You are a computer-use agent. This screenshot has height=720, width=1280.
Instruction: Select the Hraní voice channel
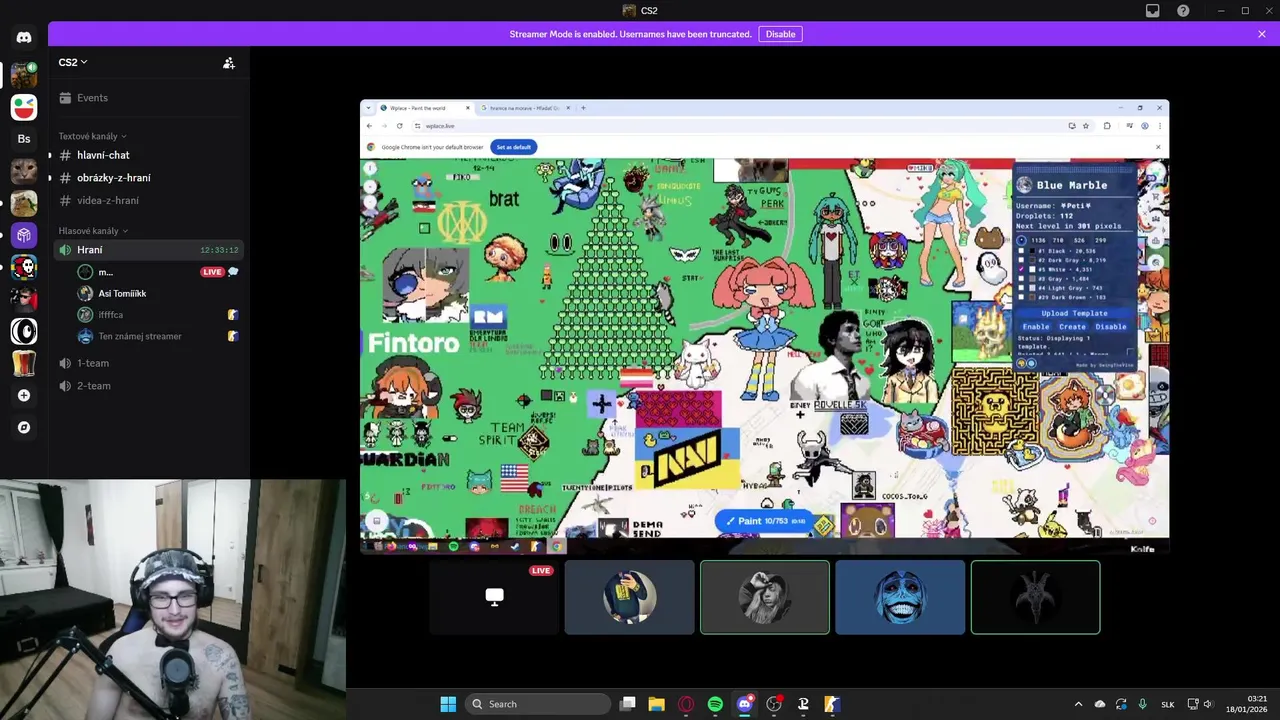(148, 250)
